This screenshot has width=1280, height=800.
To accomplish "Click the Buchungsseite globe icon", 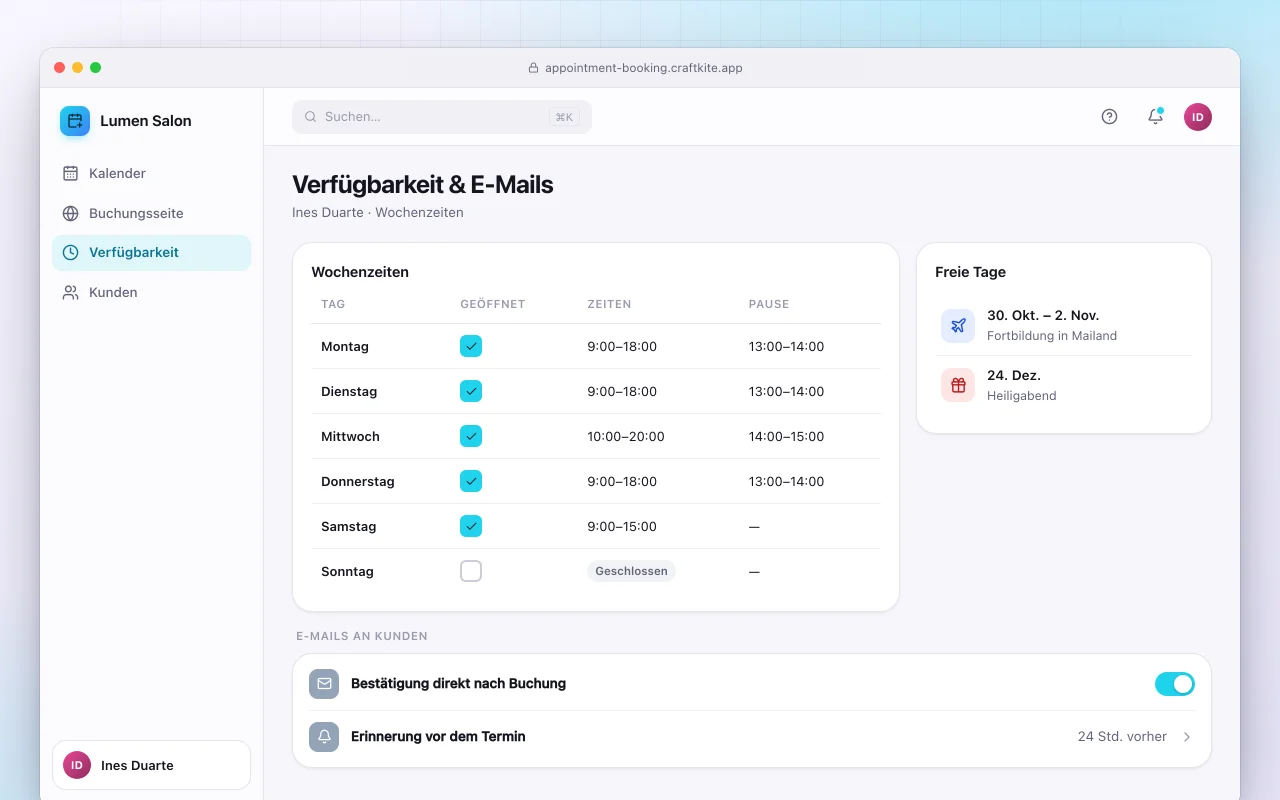I will (70, 213).
